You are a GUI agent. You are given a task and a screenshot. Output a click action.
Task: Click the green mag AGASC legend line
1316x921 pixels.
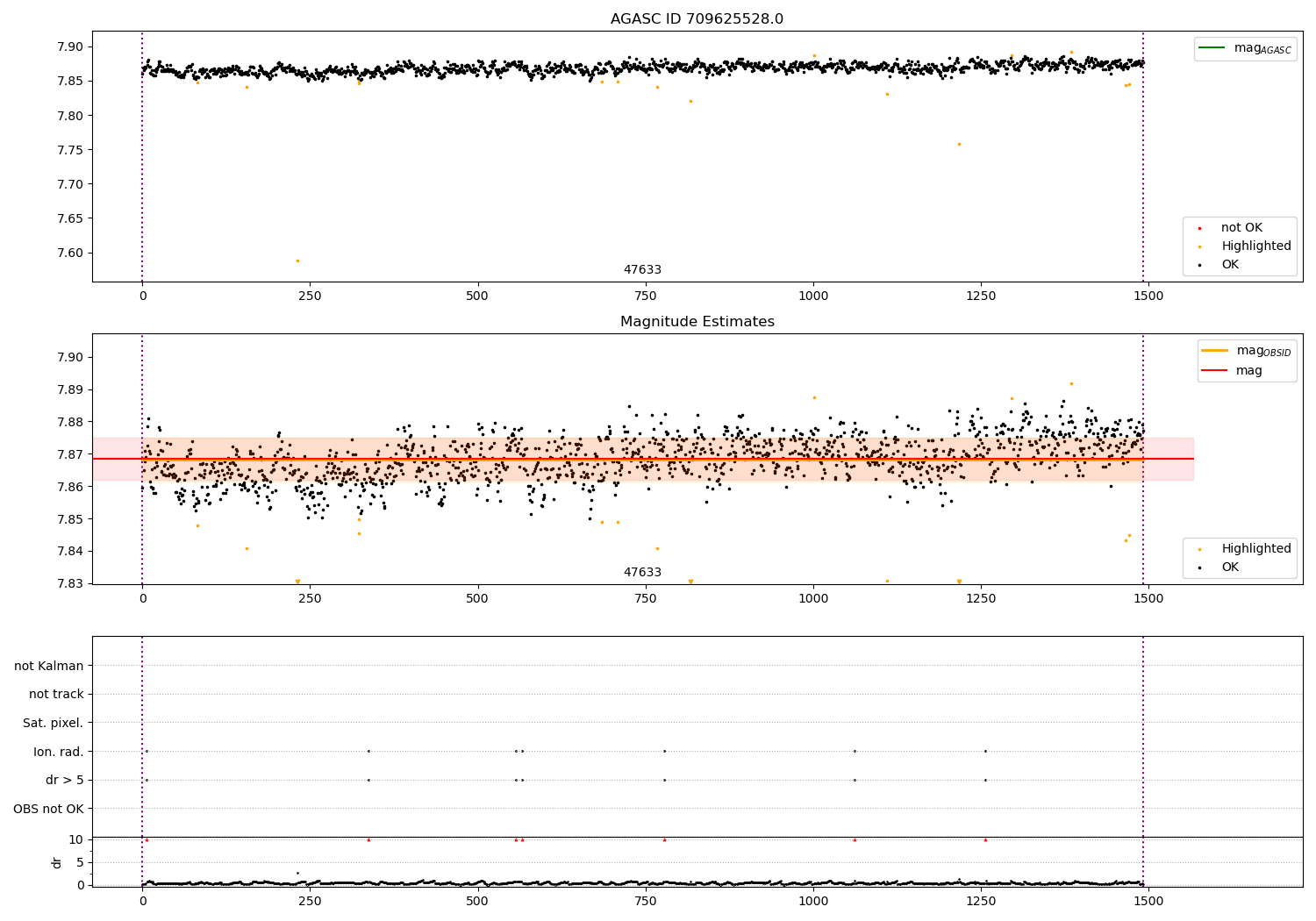click(x=1212, y=48)
